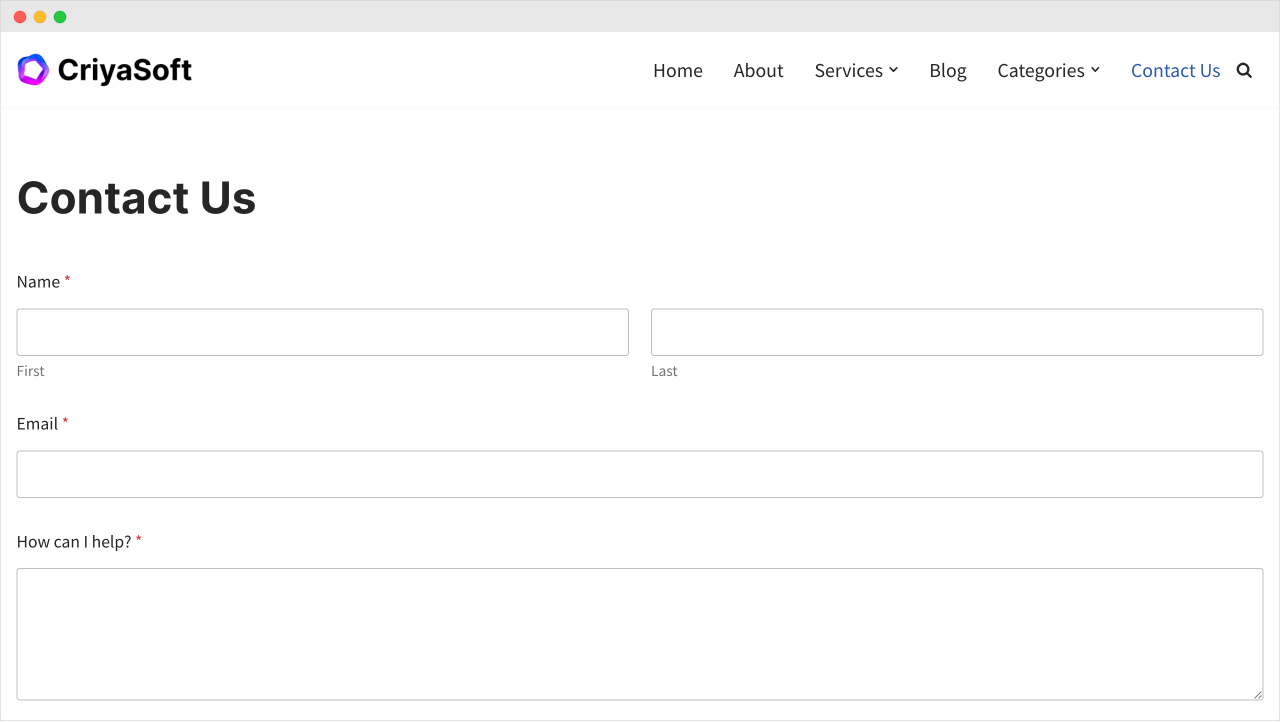Expand the Categories dropdown chevron

pos(1095,70)
